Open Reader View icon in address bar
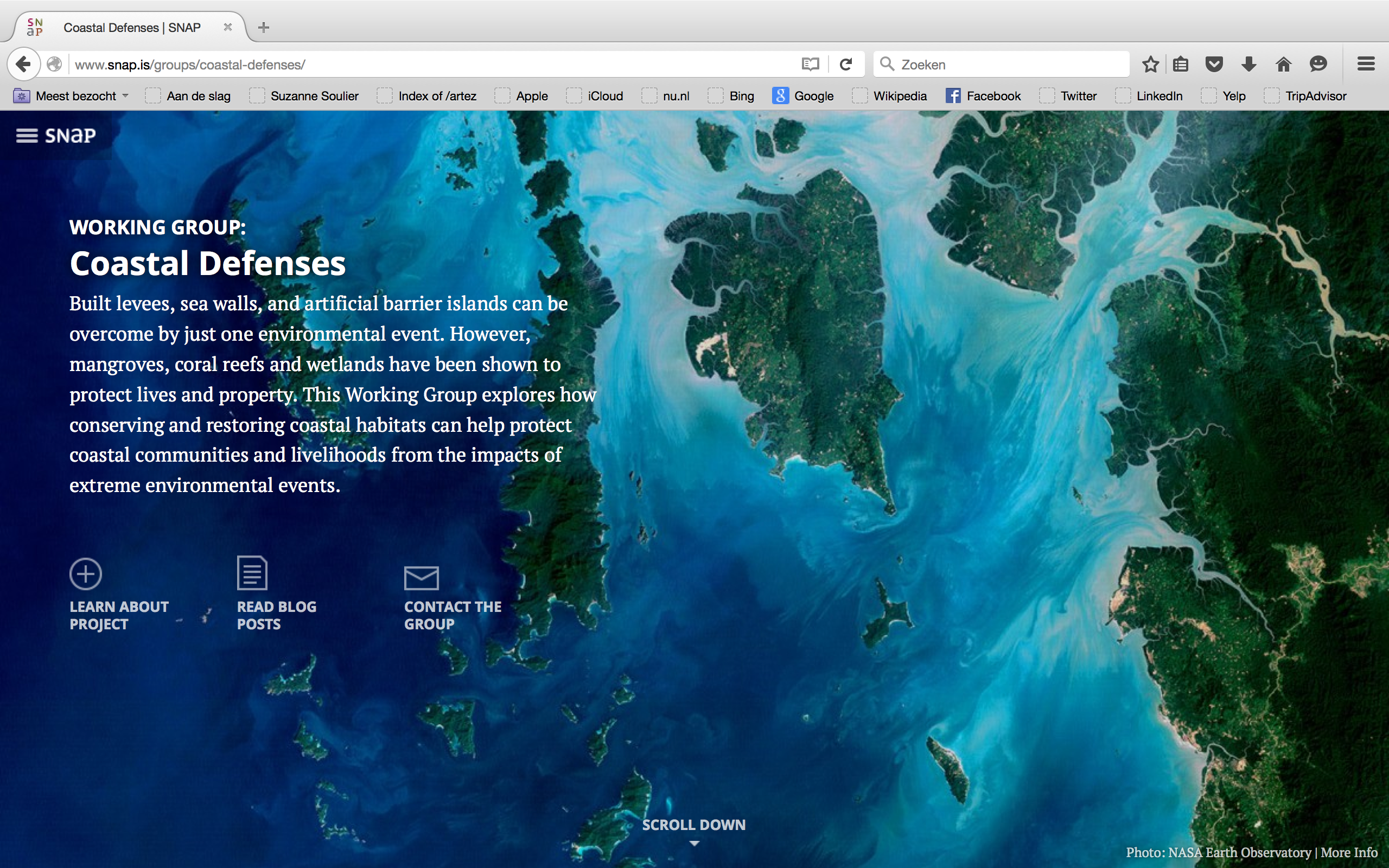Screen dimensions: 1389x868 click(810, 65)
